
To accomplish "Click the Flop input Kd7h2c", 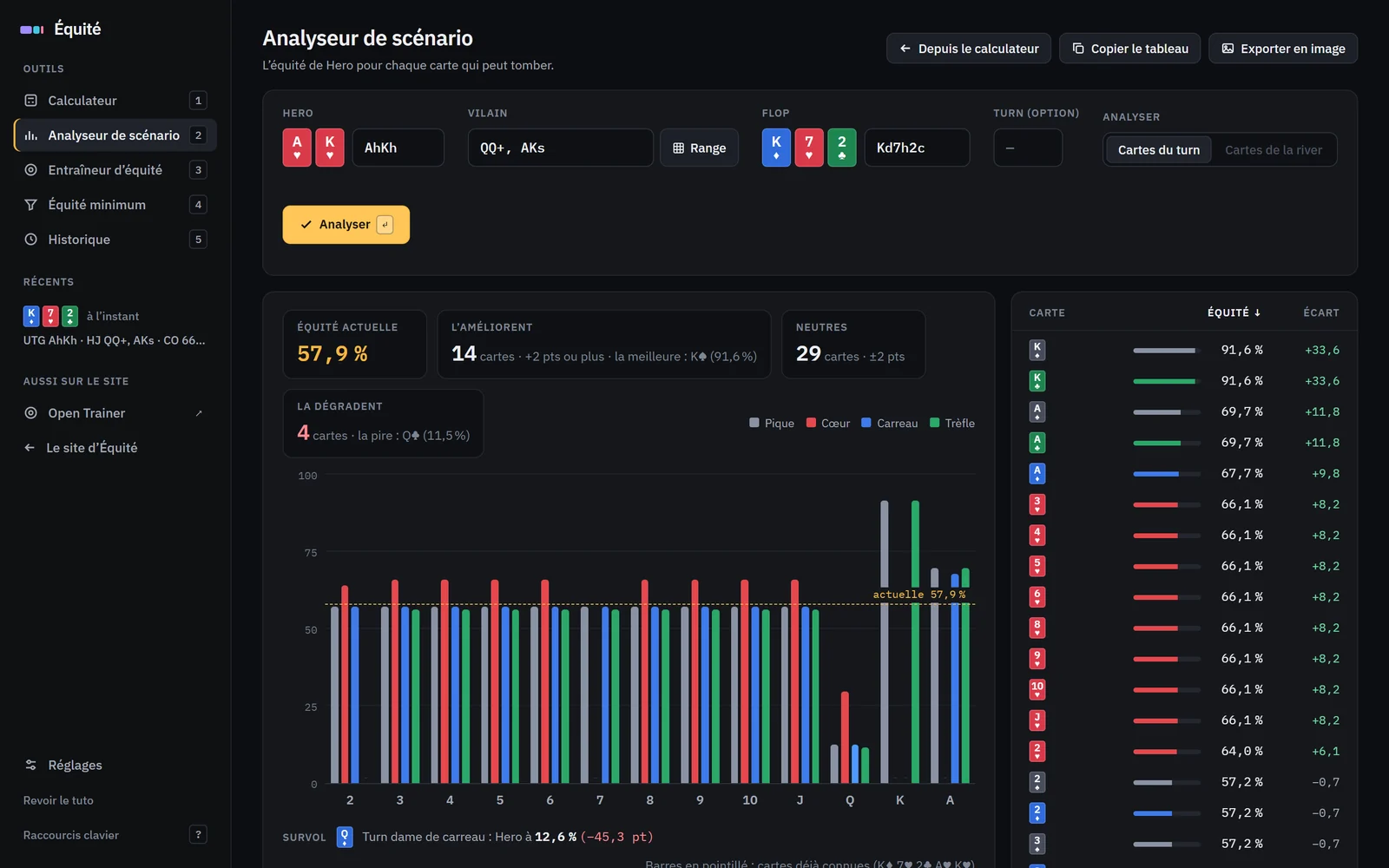I will tap(917, 148).
